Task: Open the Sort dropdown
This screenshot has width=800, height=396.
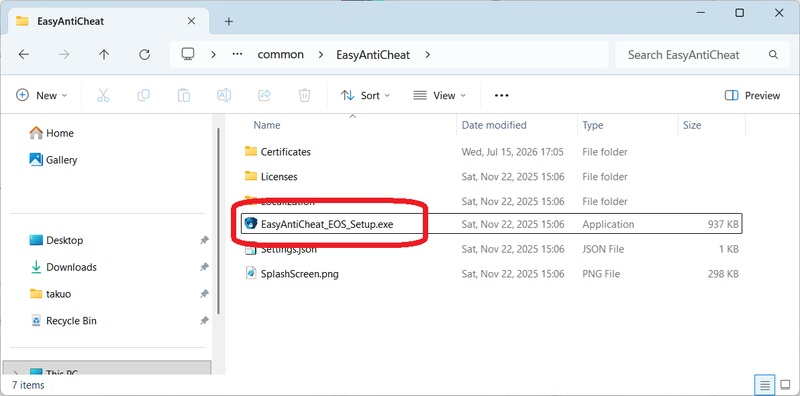Action: coord(365,95)
